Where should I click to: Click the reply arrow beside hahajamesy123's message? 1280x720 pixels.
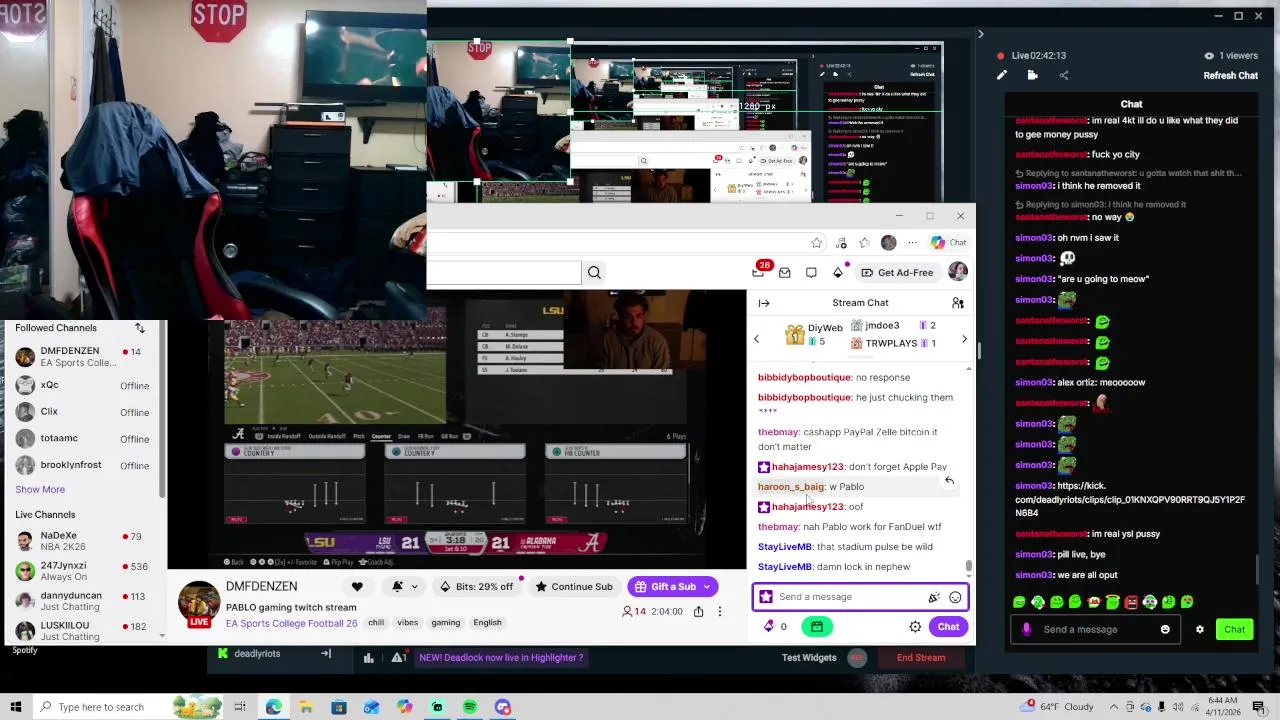click(x=949, y=481)
